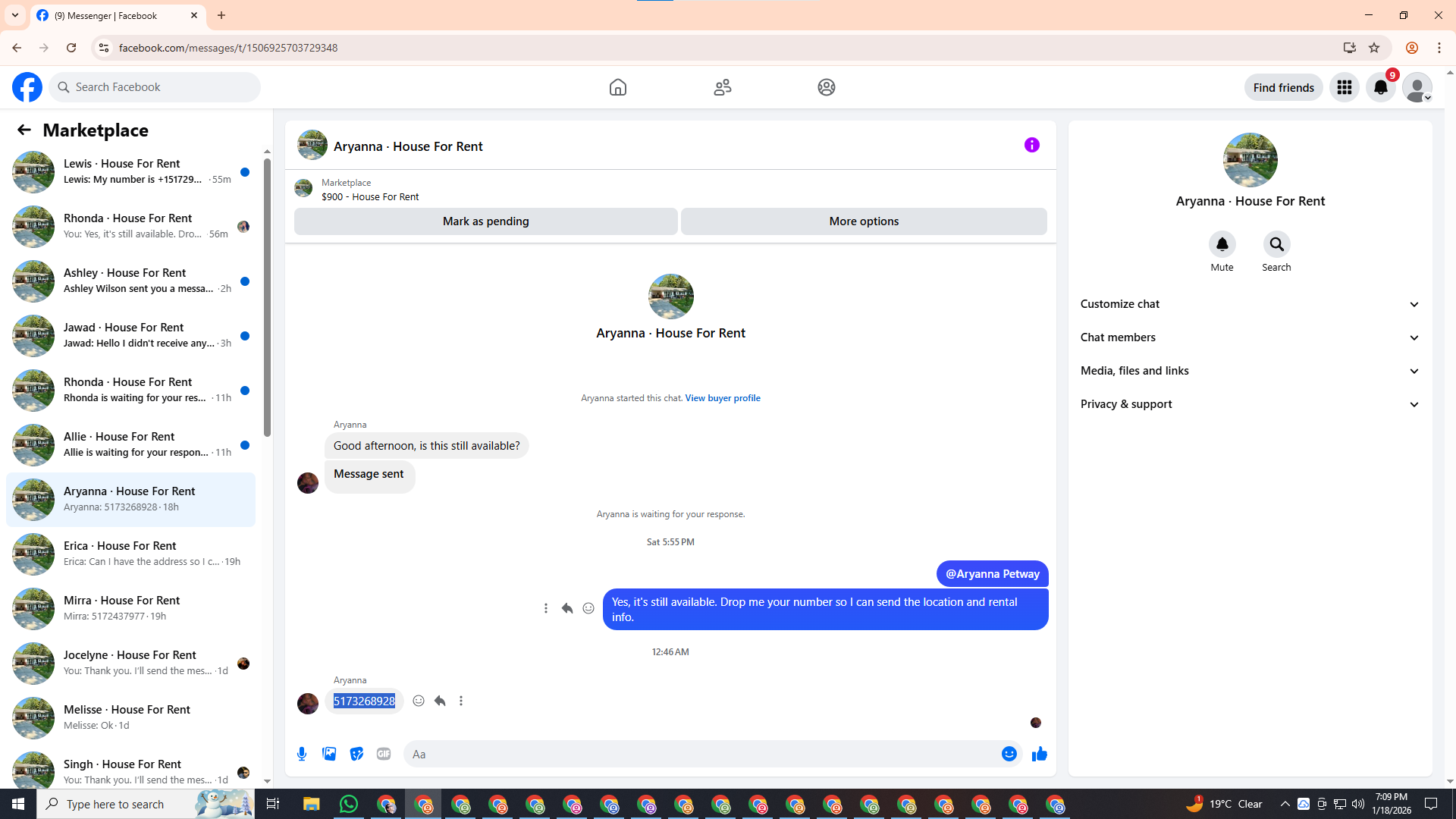The width and height of the screenshot is (1456, 819).
Task: Reply to the 5173268928 message
Action: [440, 701]
